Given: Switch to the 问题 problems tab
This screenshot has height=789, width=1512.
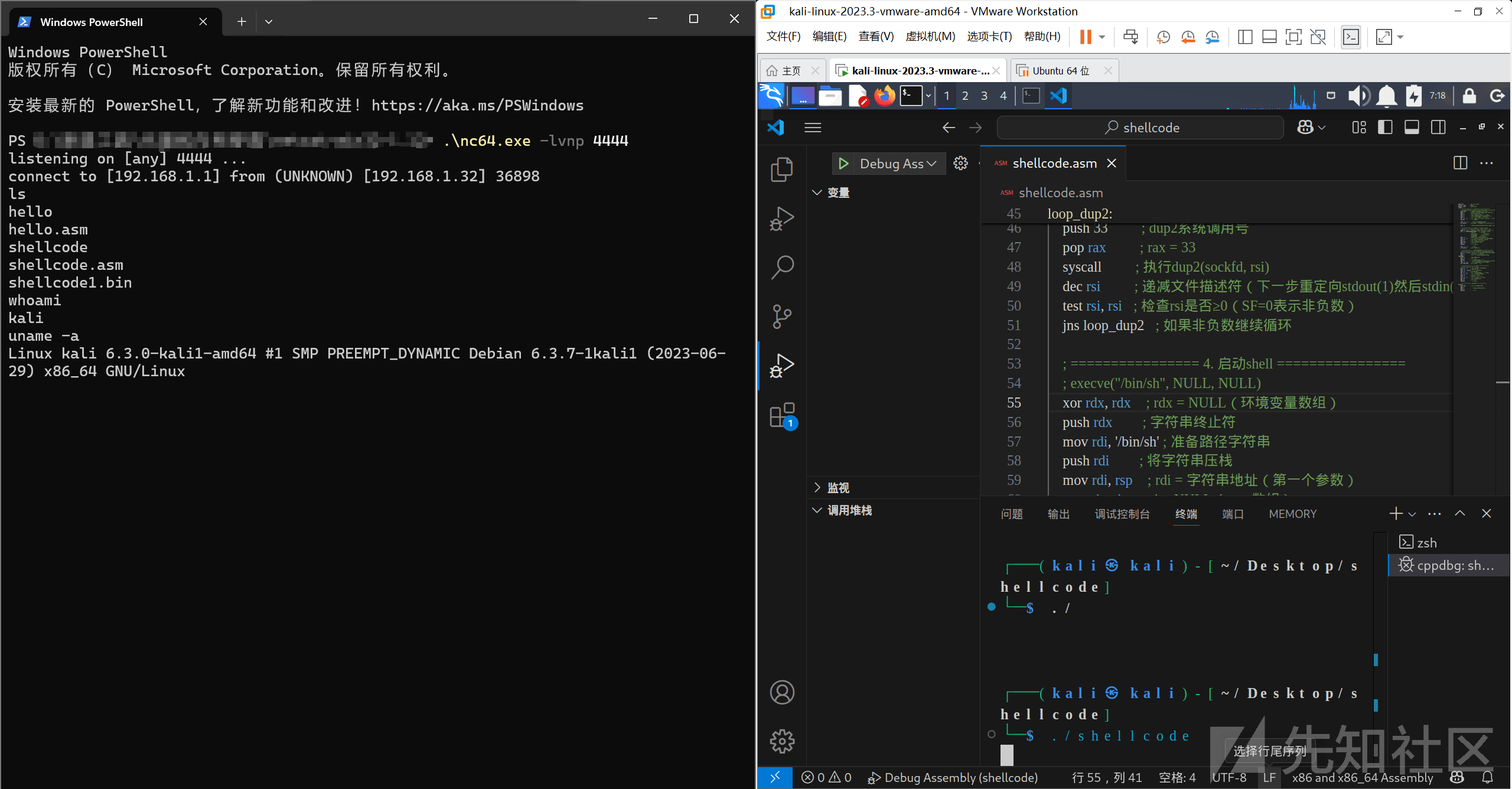Looking at the screenshot, I should pos(1012,514).
